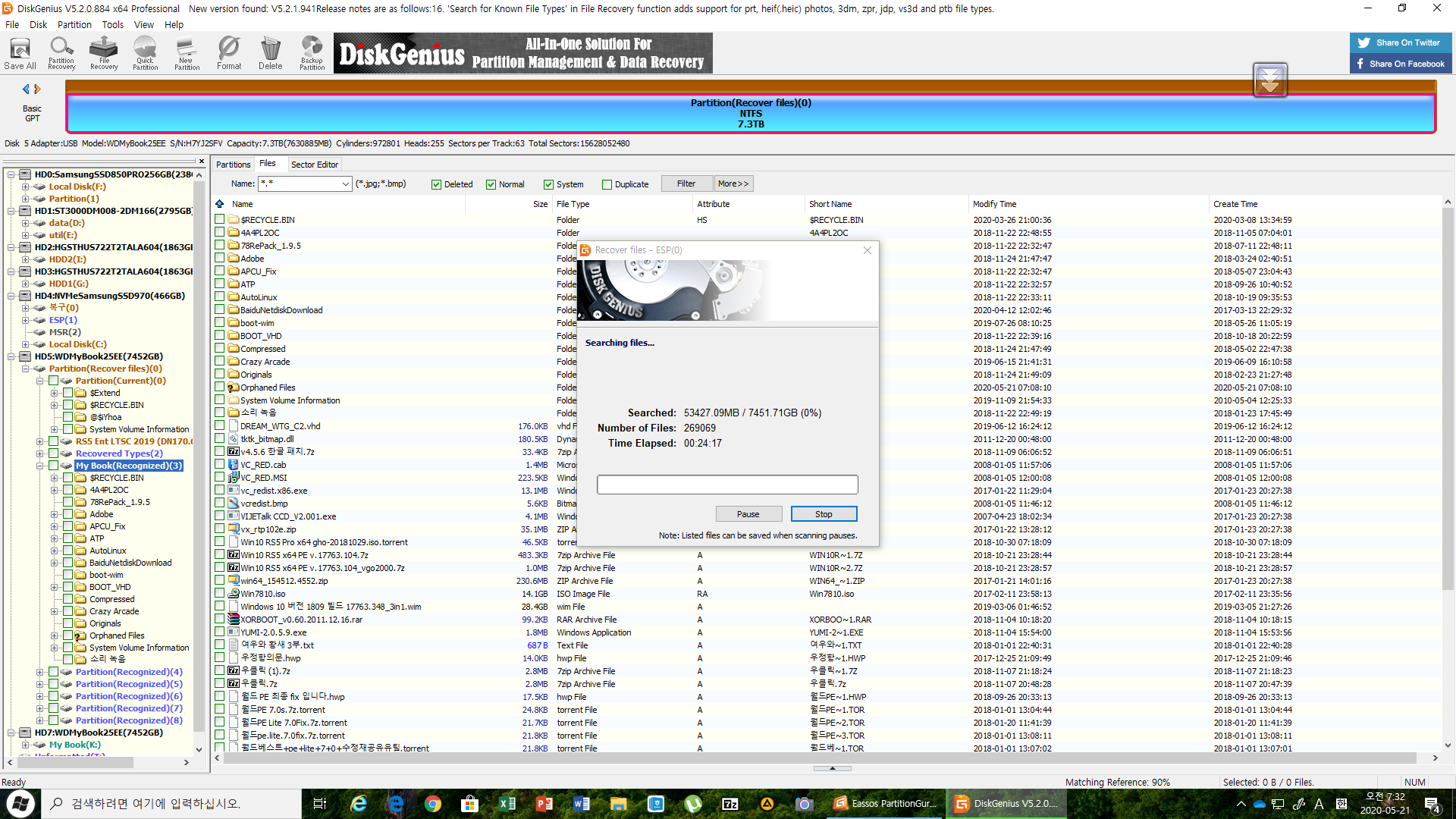The image size is (1456, 819).
Task: Open 7-Zip icon on taskbar
Action: click(730, 804)
